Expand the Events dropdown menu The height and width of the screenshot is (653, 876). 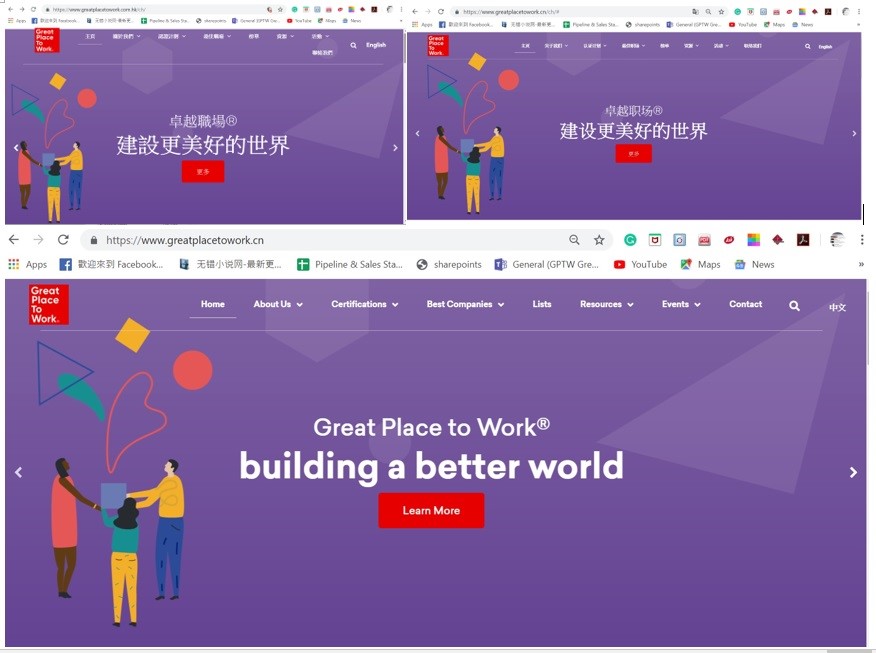click(681, 304)
